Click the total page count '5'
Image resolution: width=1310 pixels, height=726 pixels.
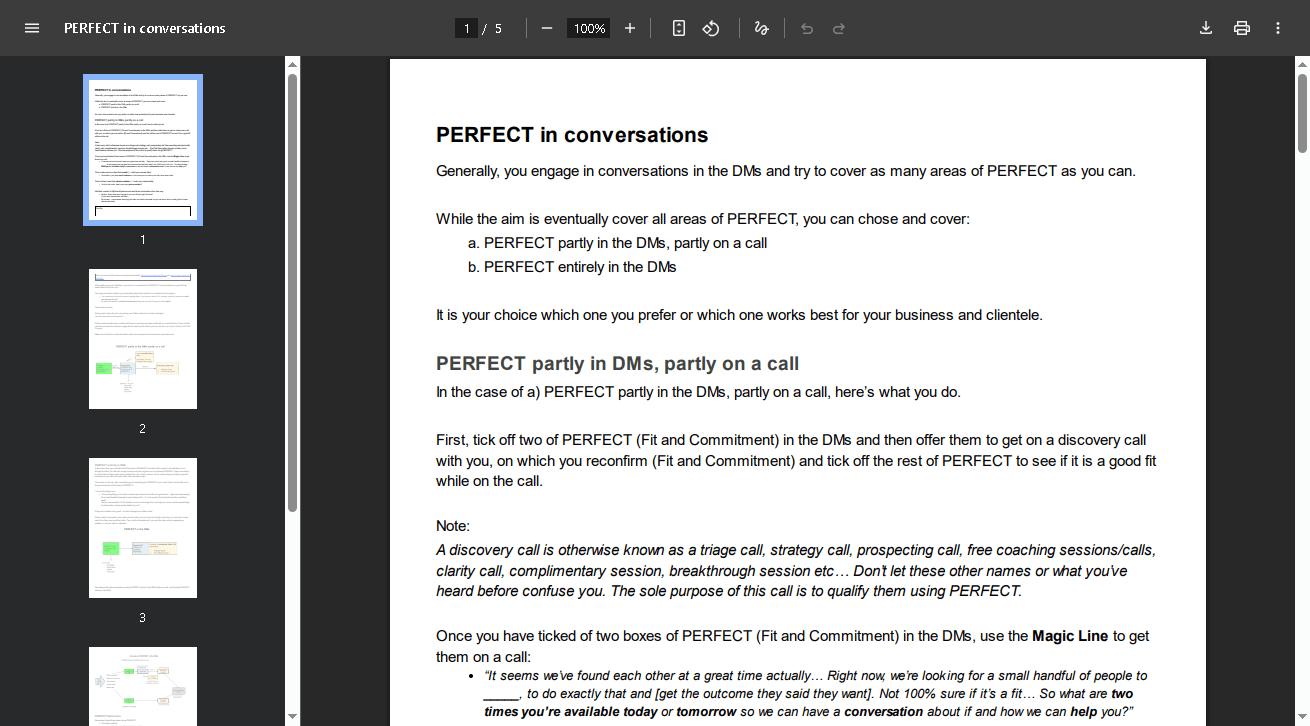tap(498, 28)
